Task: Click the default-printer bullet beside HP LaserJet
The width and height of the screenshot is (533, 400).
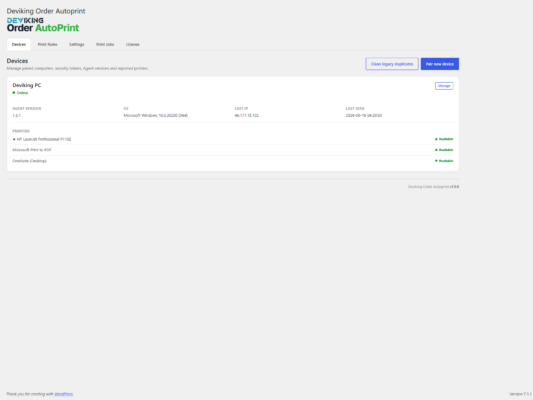Action: point(14,139)
